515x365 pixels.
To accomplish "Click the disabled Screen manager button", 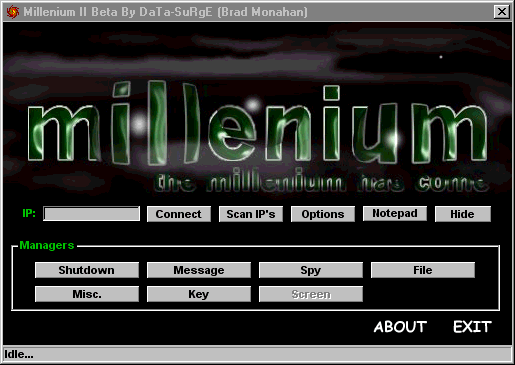I will (311, 294).
